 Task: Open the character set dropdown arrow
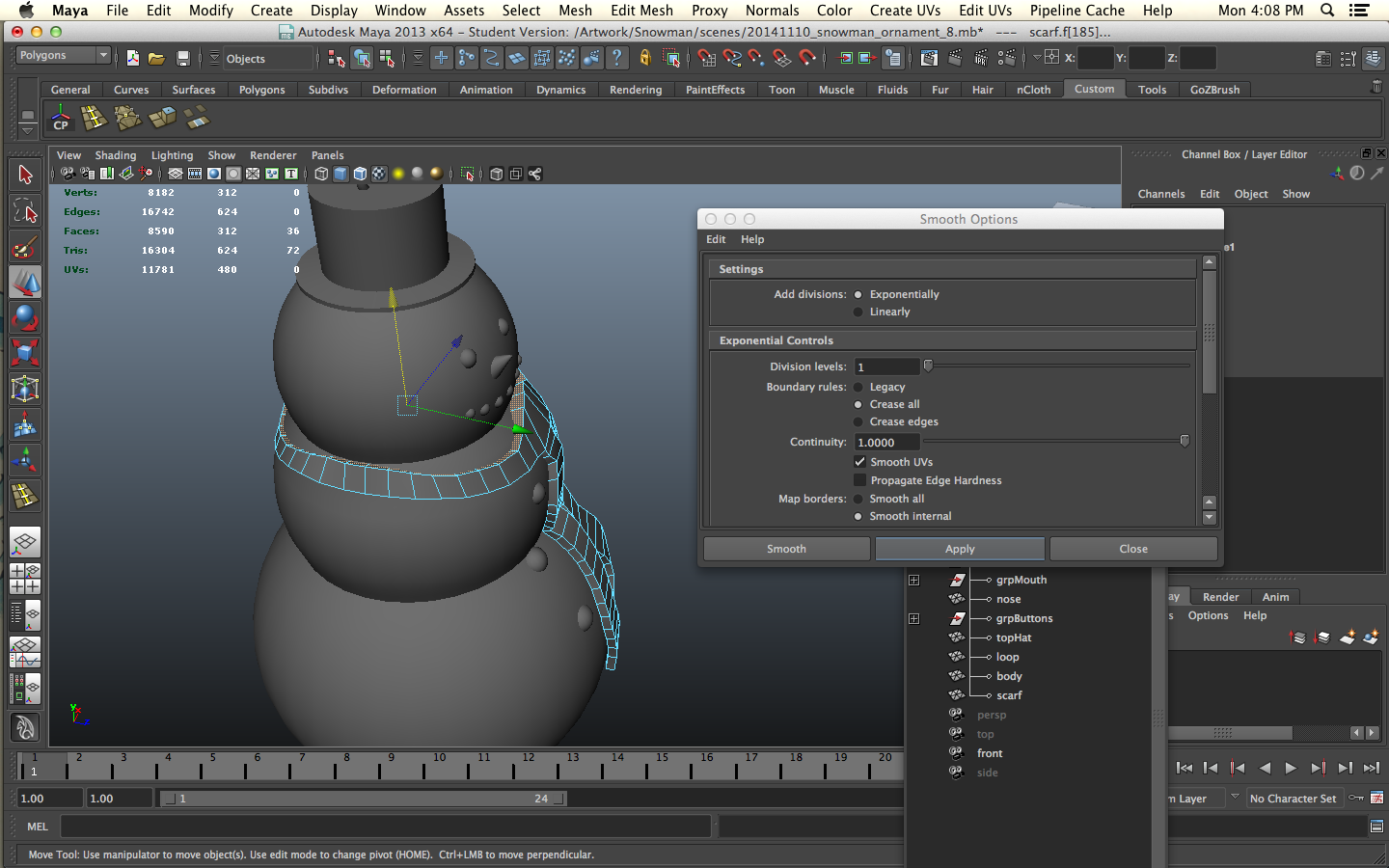pyautogui.click(x=1235, y=798)
